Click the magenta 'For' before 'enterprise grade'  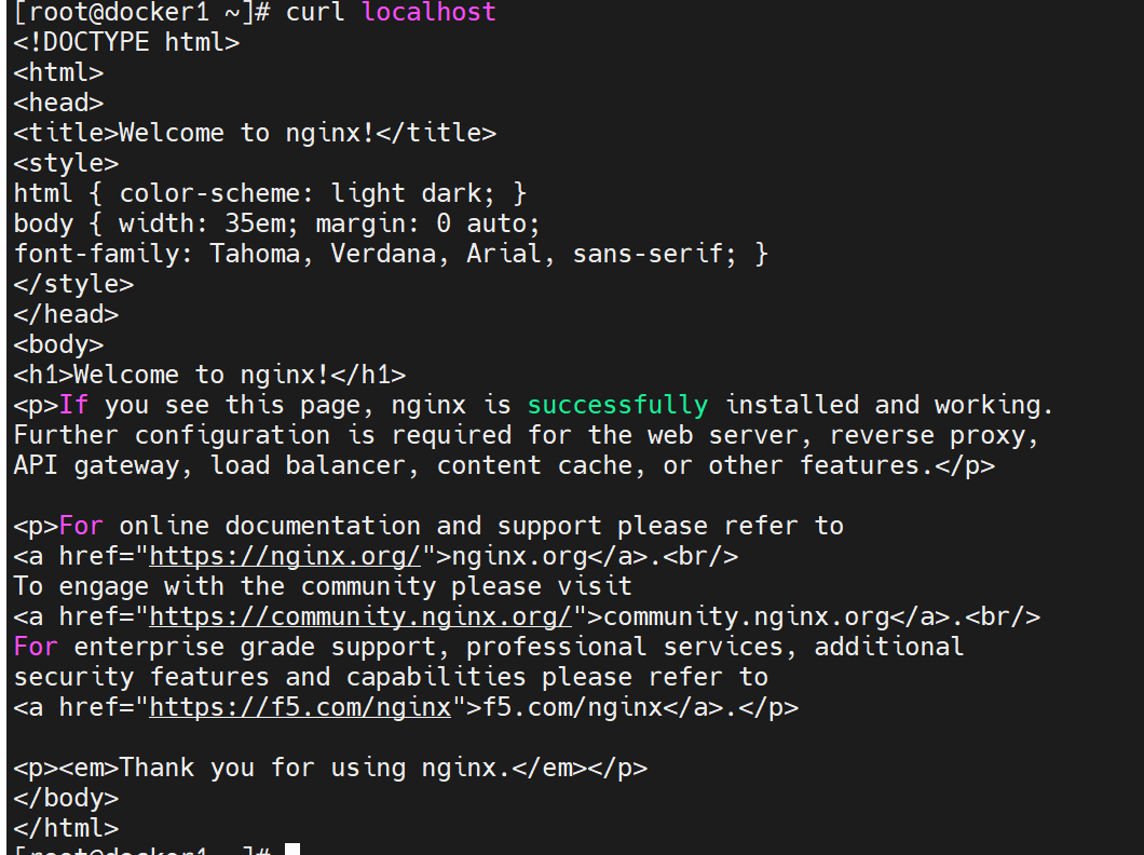(x=36, y=647)
